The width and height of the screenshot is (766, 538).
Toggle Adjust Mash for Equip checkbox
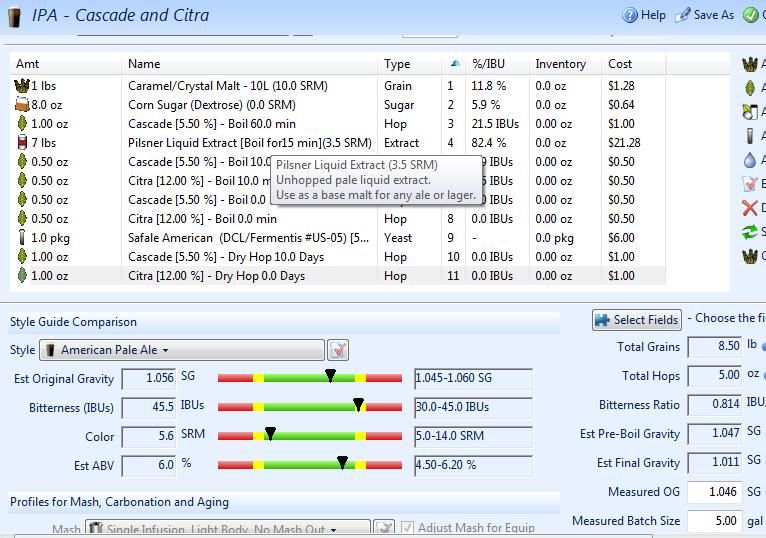tap(406, 528)
